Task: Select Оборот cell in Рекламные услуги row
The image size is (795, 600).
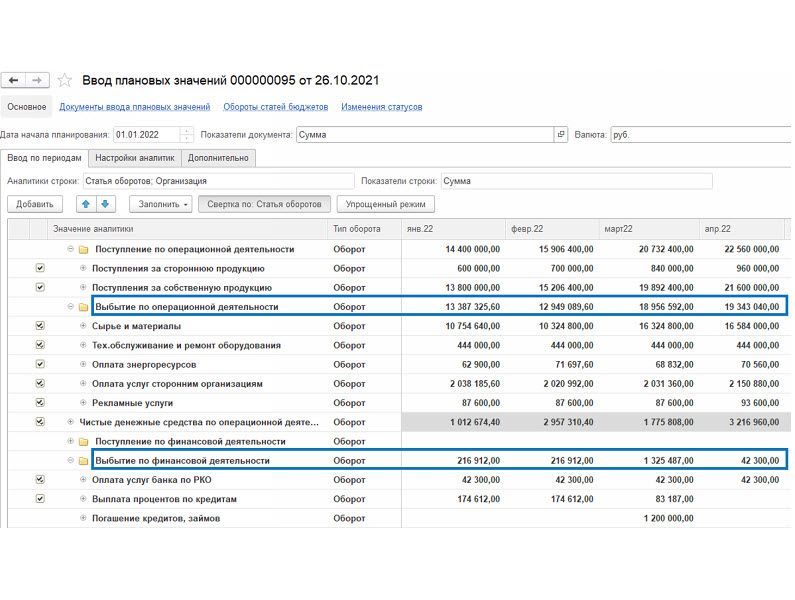Action: tap(365, 403)
